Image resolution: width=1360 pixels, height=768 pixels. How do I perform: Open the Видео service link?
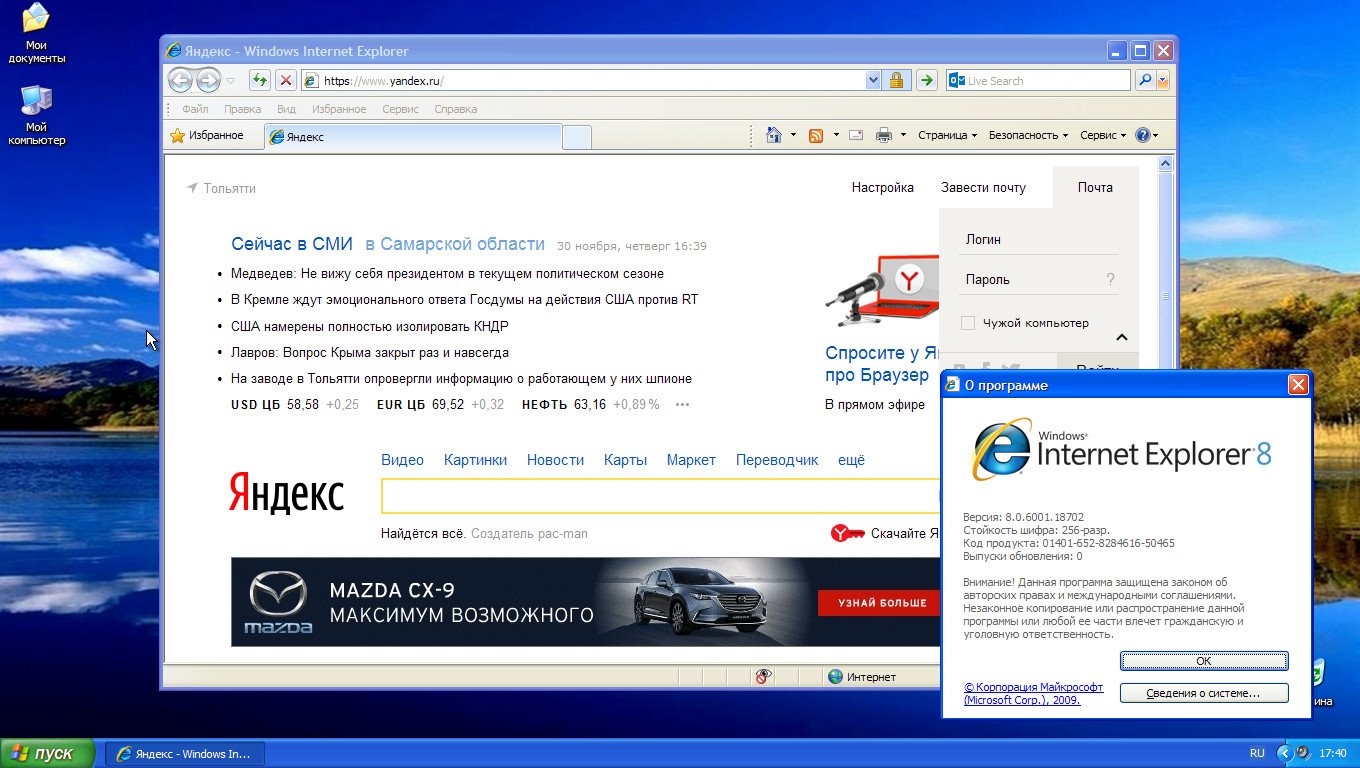pos(402,460)
